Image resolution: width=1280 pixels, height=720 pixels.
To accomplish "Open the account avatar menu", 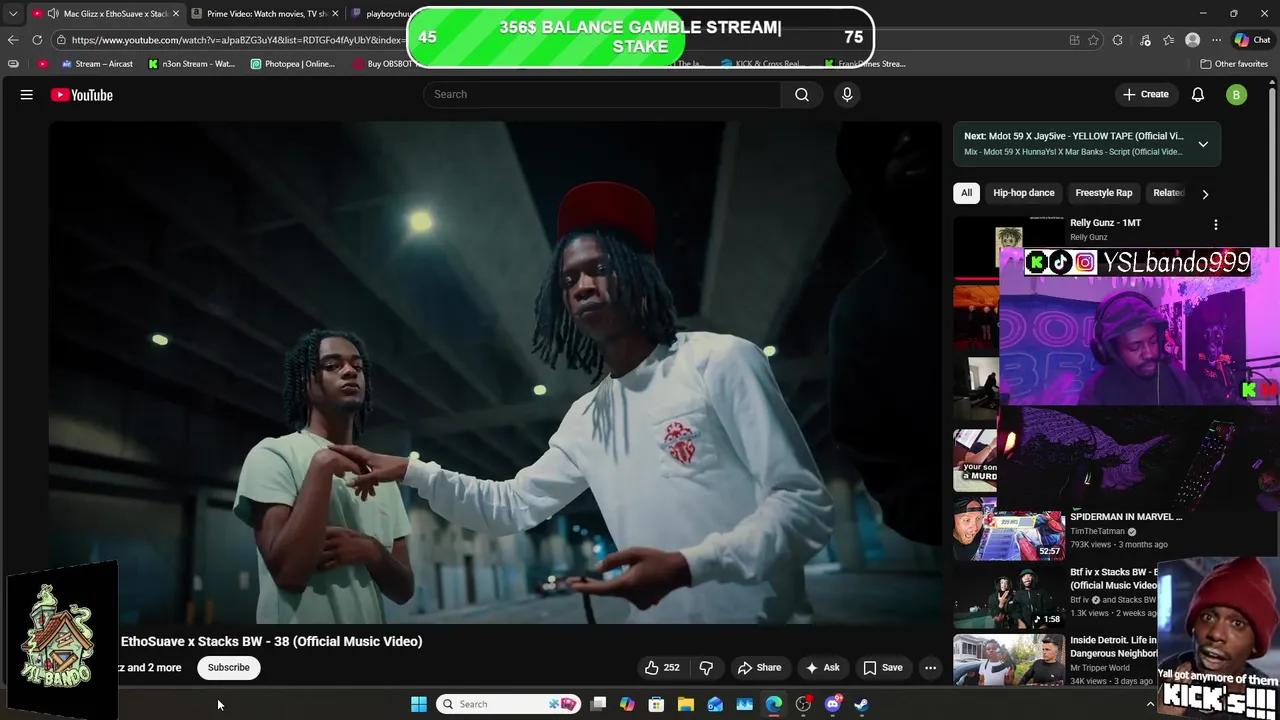I will point(1237,95).
